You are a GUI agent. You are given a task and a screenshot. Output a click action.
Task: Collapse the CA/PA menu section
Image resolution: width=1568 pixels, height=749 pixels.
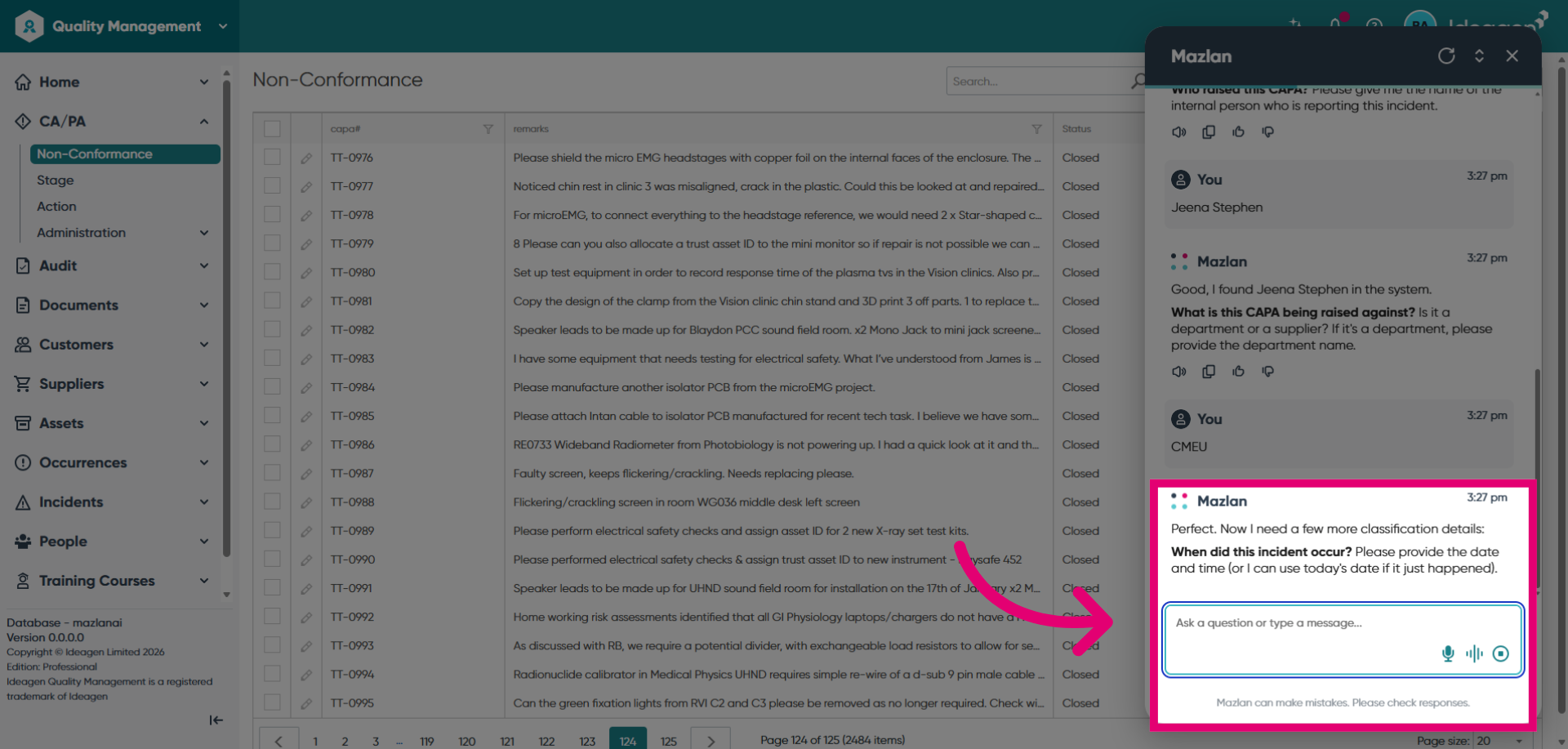204,121
